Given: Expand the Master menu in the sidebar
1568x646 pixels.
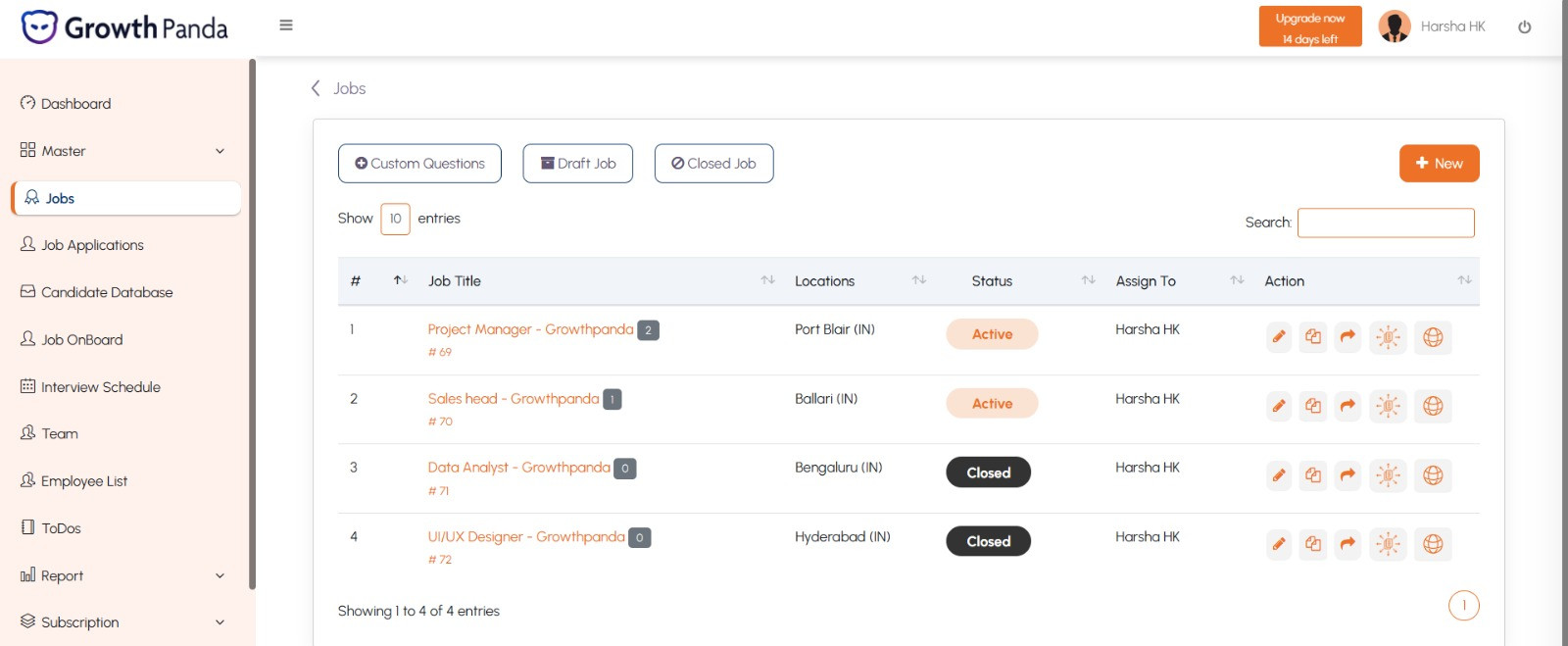Looking at the screenshot, I should 124,151.
